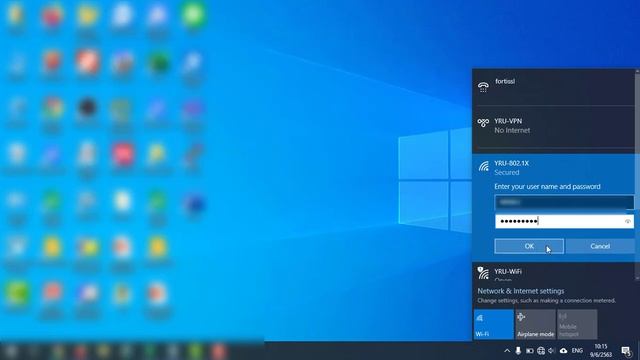Click the battery tray icon
The width and height of the screenshot is (640, 360).
pos(529,351)
